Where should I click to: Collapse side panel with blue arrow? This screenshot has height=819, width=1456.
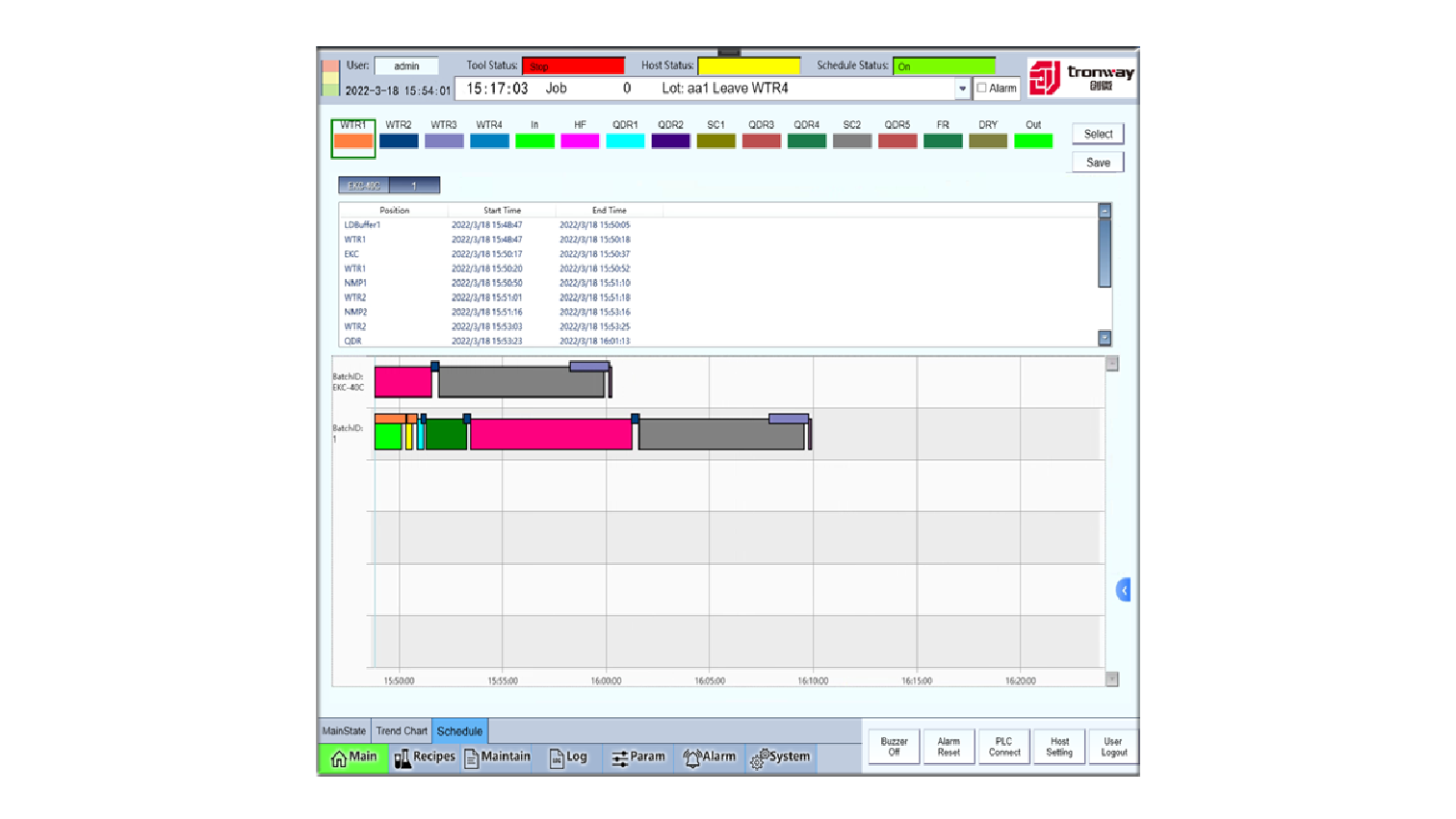[x=1123, y=590]
